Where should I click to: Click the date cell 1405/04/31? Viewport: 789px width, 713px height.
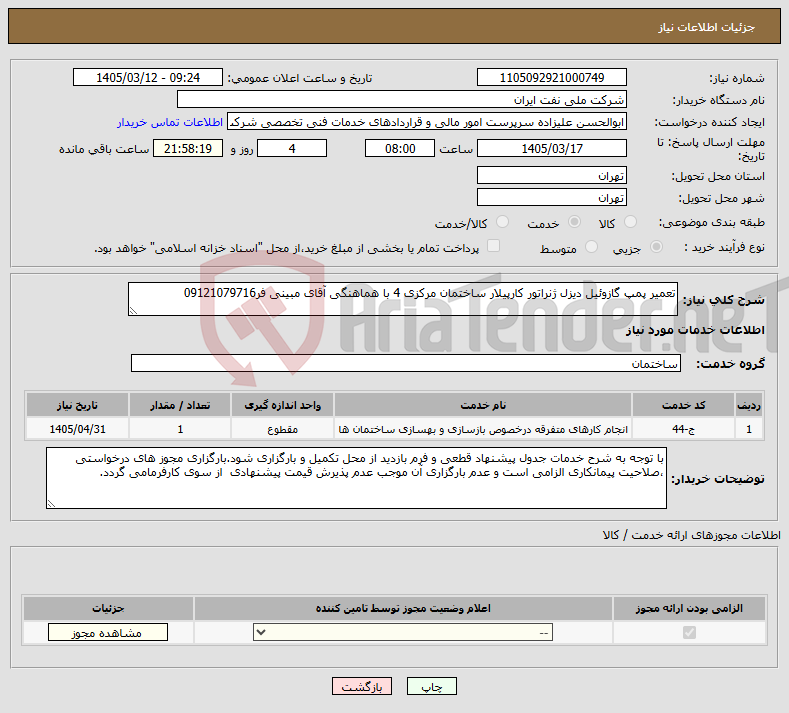(77, 429)
